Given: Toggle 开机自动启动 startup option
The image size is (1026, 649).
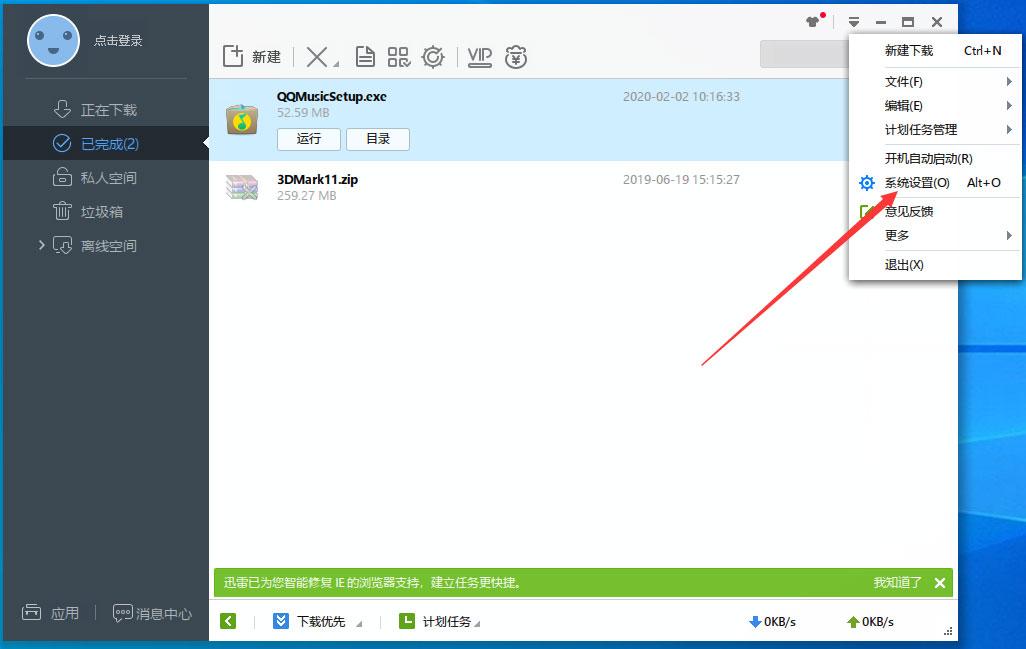Looking at the screenshot, I should click(928, 158).
